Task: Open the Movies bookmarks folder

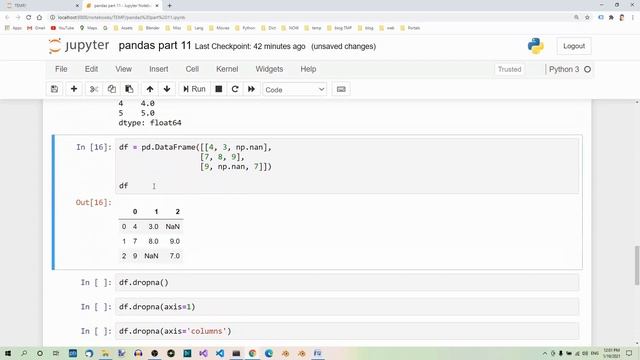Action: (x=219, y=28)
